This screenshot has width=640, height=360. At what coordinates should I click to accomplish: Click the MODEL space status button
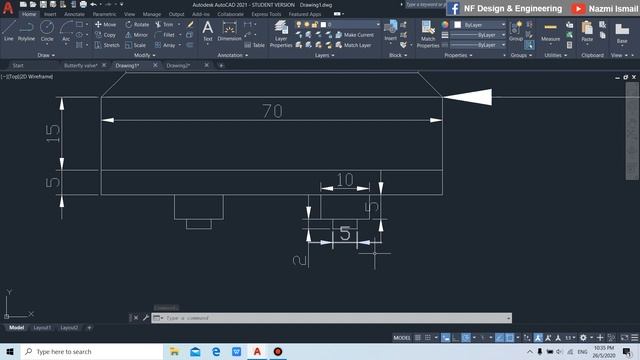[402, 338]
